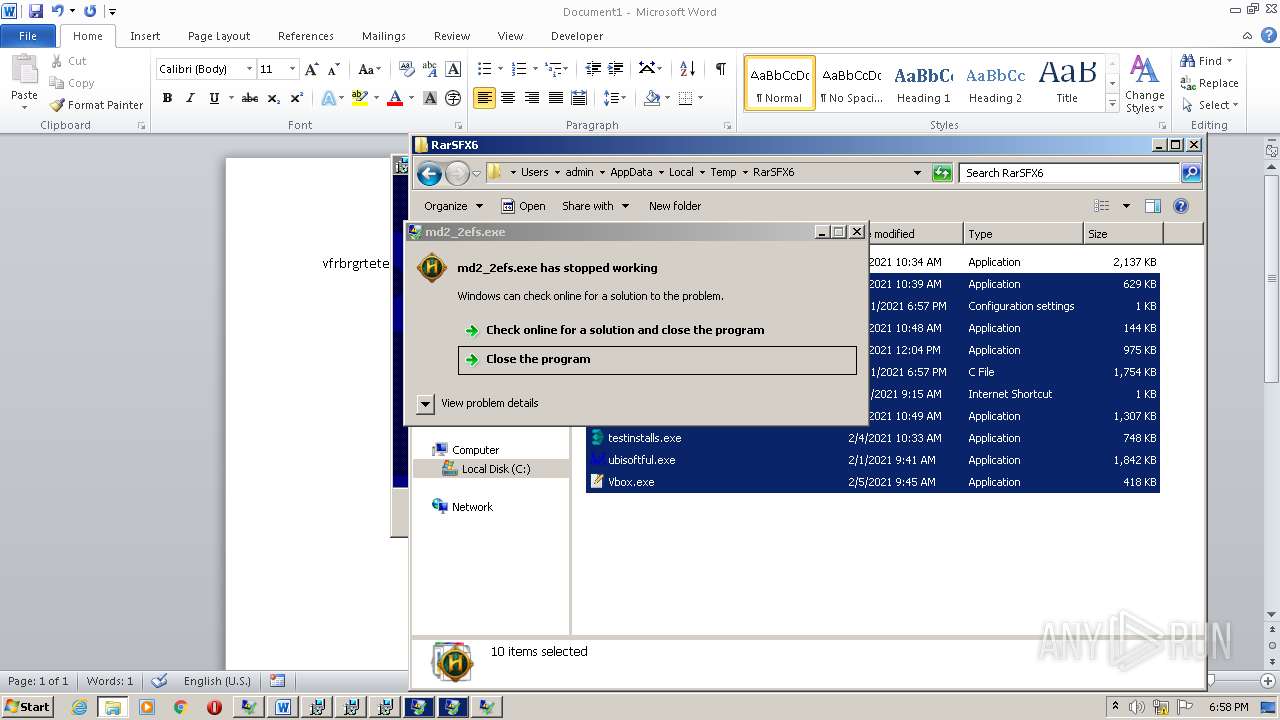Select Justify alignment
1280x720 pixels.
click(555, 98)
